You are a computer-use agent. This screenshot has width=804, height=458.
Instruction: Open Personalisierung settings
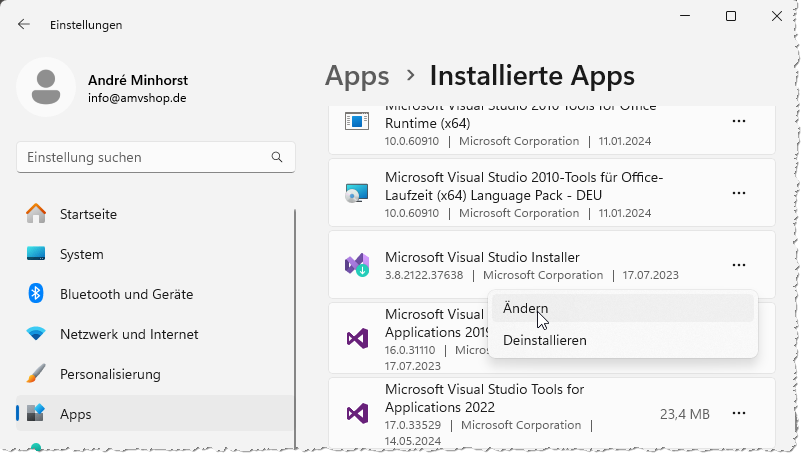[156, 374]
